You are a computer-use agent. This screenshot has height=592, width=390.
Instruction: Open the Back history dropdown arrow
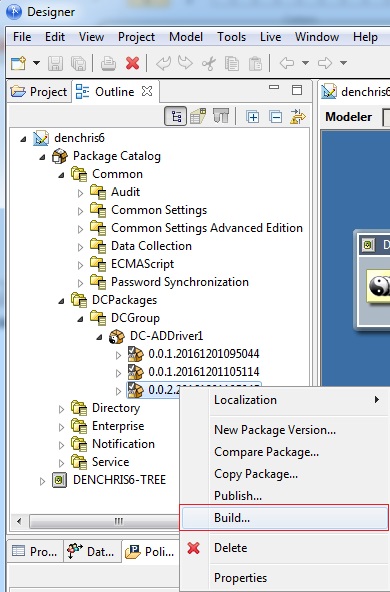305,63
